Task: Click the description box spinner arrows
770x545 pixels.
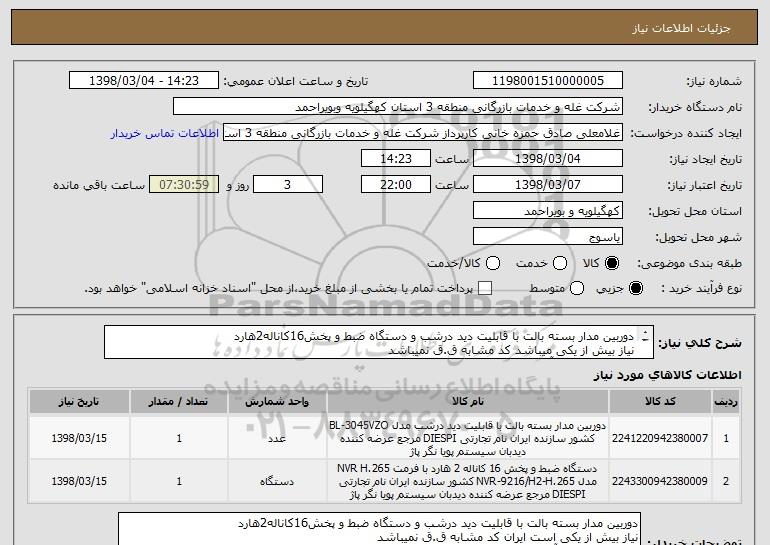Action: tap(645, 336)
